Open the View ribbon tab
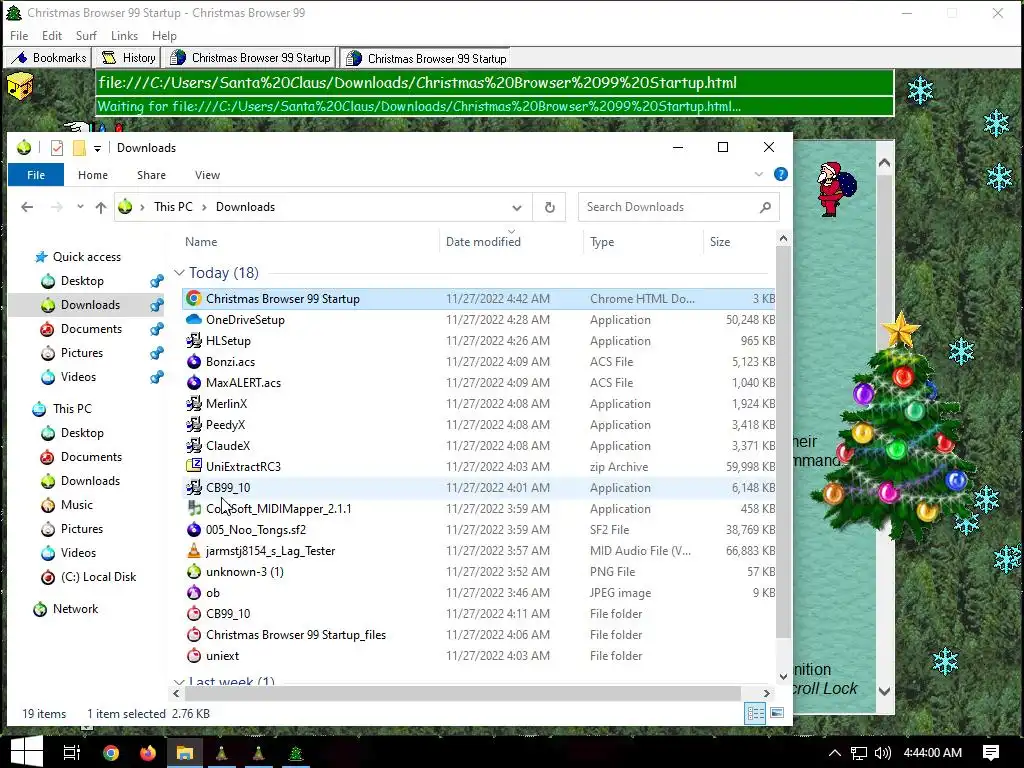This screenshot has height=768, width=1024. (207, 175)
